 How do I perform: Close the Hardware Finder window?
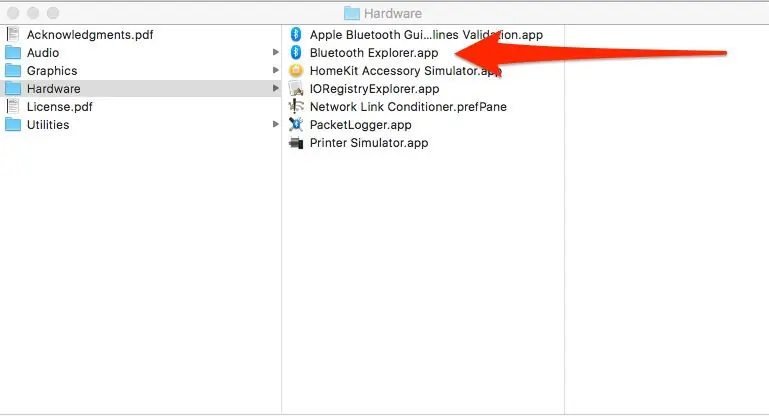13,13
